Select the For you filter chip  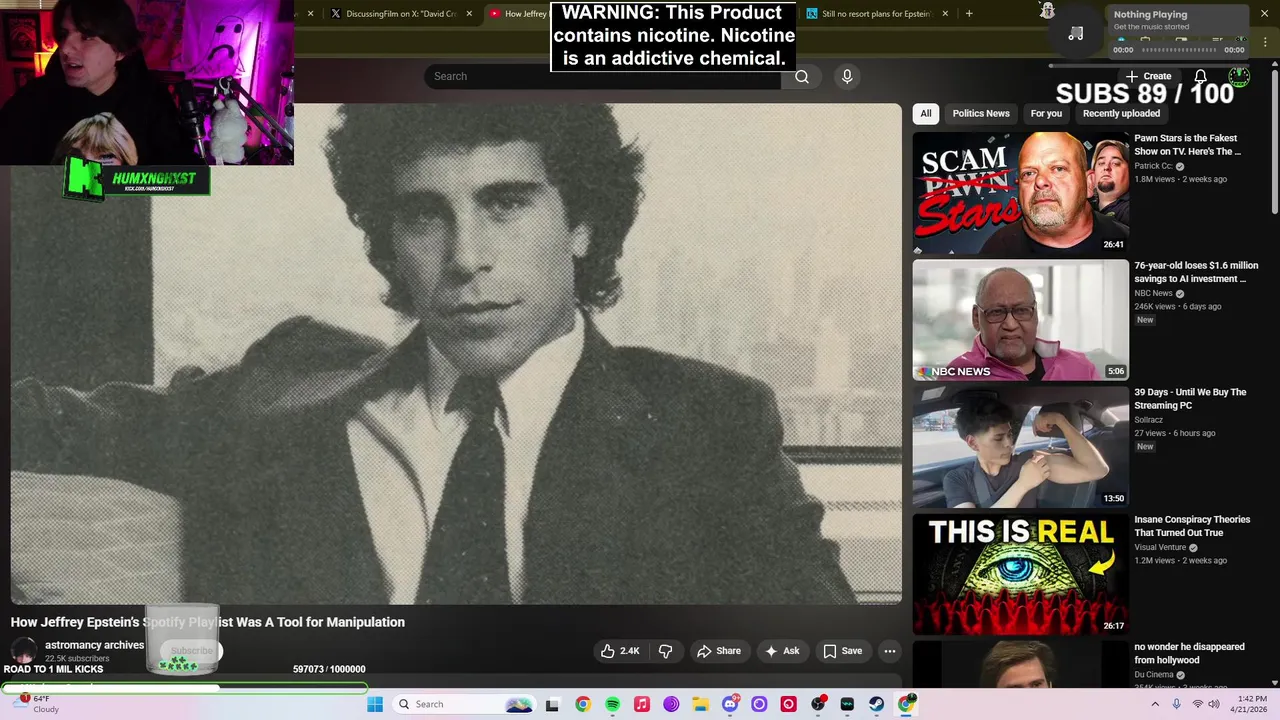point(1046,113)
